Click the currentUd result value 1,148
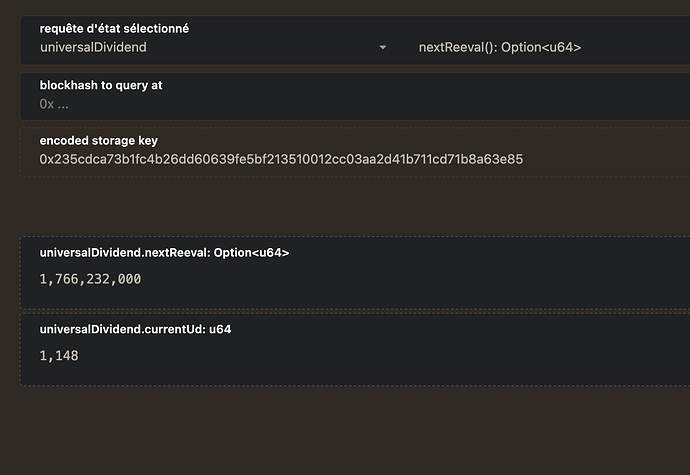Screen dimensions: 690x475 59,355
